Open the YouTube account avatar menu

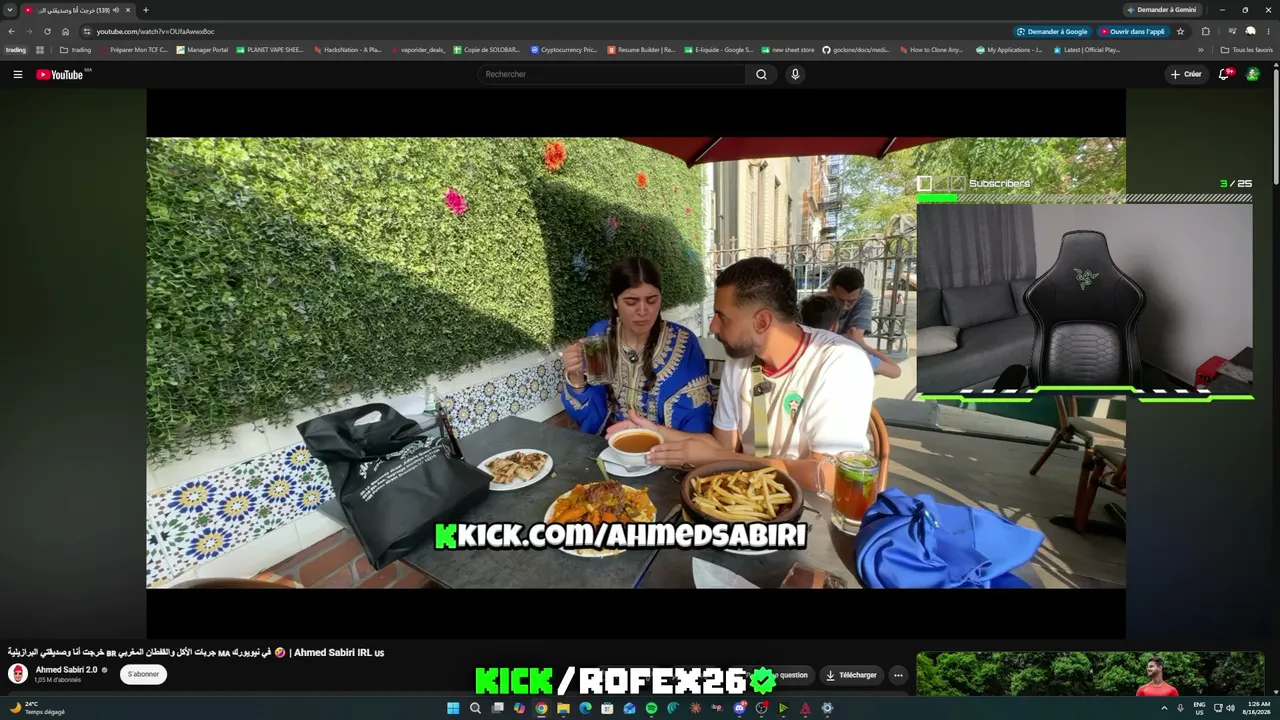[x=1252, y=74]
